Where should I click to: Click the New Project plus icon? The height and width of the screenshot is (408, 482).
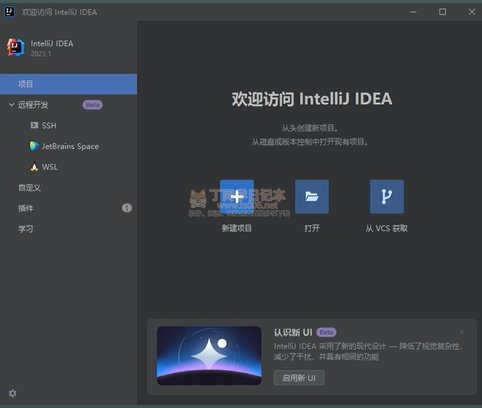(237, 196)
